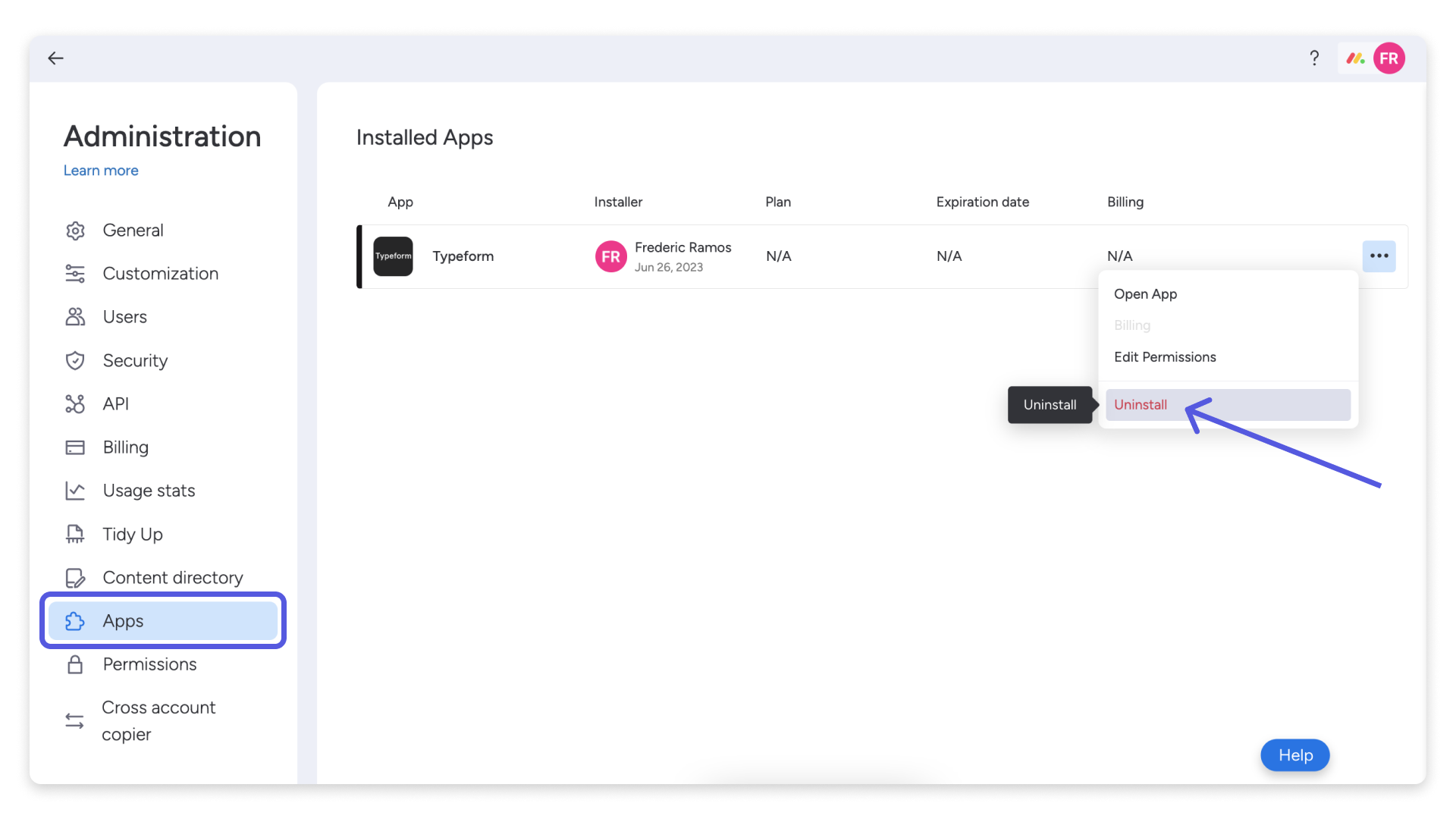
Task: Click the Billing card icon in sidebar
Action: click(x=76, y=447)
